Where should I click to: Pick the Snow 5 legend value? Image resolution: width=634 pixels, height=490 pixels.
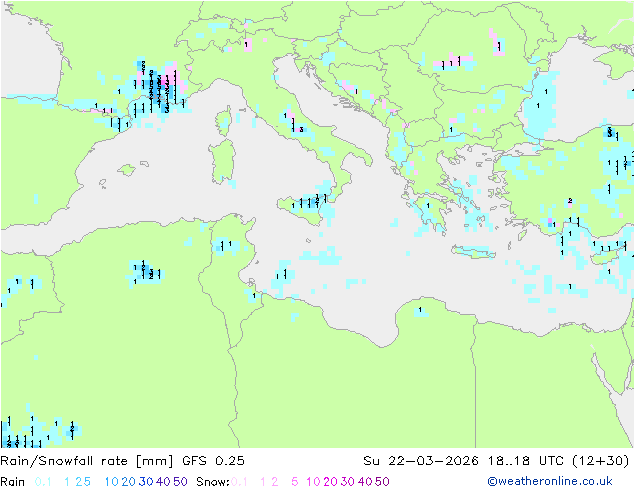[x=295, y=482]
